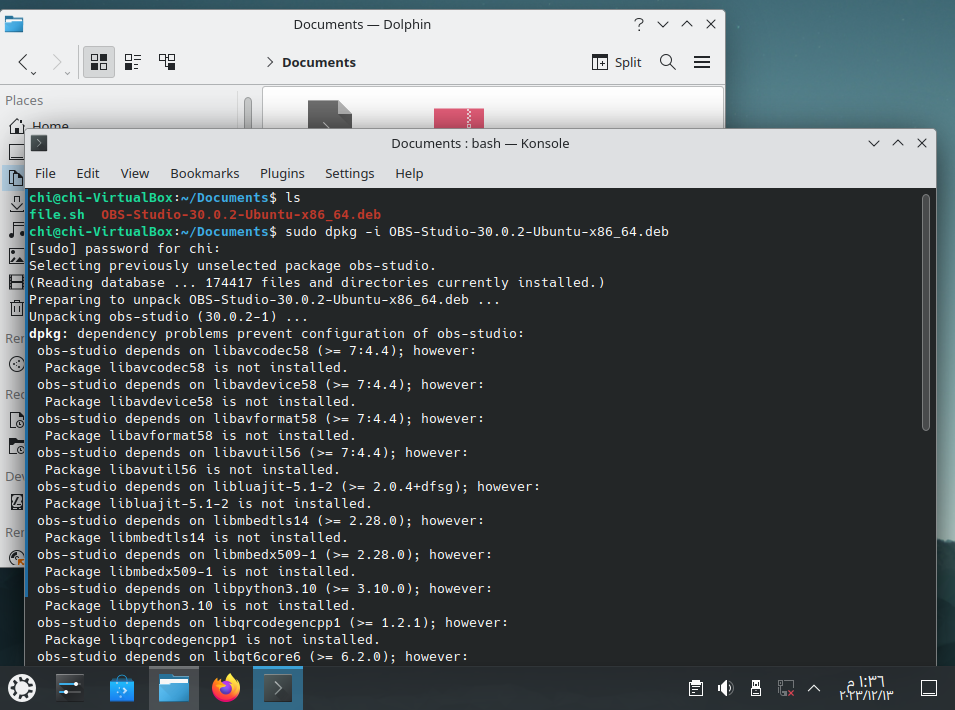
Task: Expand hidden system tray icons arrow
Action: click(x=815, y=688)
